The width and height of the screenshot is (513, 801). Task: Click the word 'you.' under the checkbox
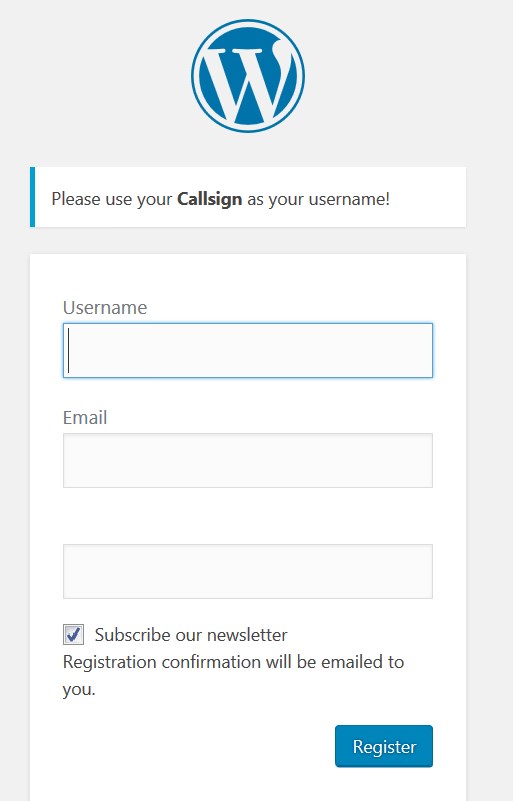point(79,690)
